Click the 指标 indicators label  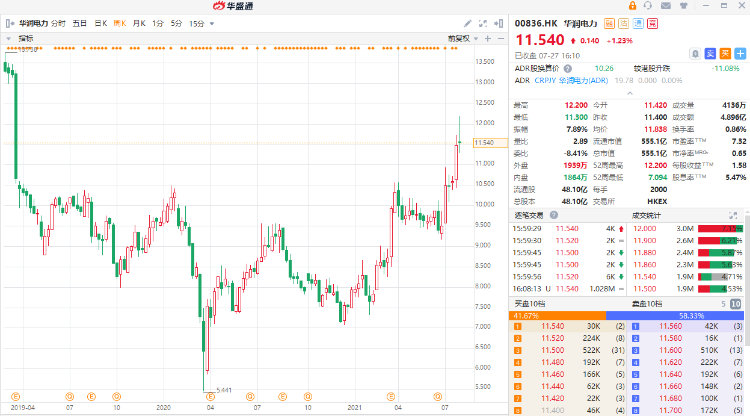coord(26,38)
